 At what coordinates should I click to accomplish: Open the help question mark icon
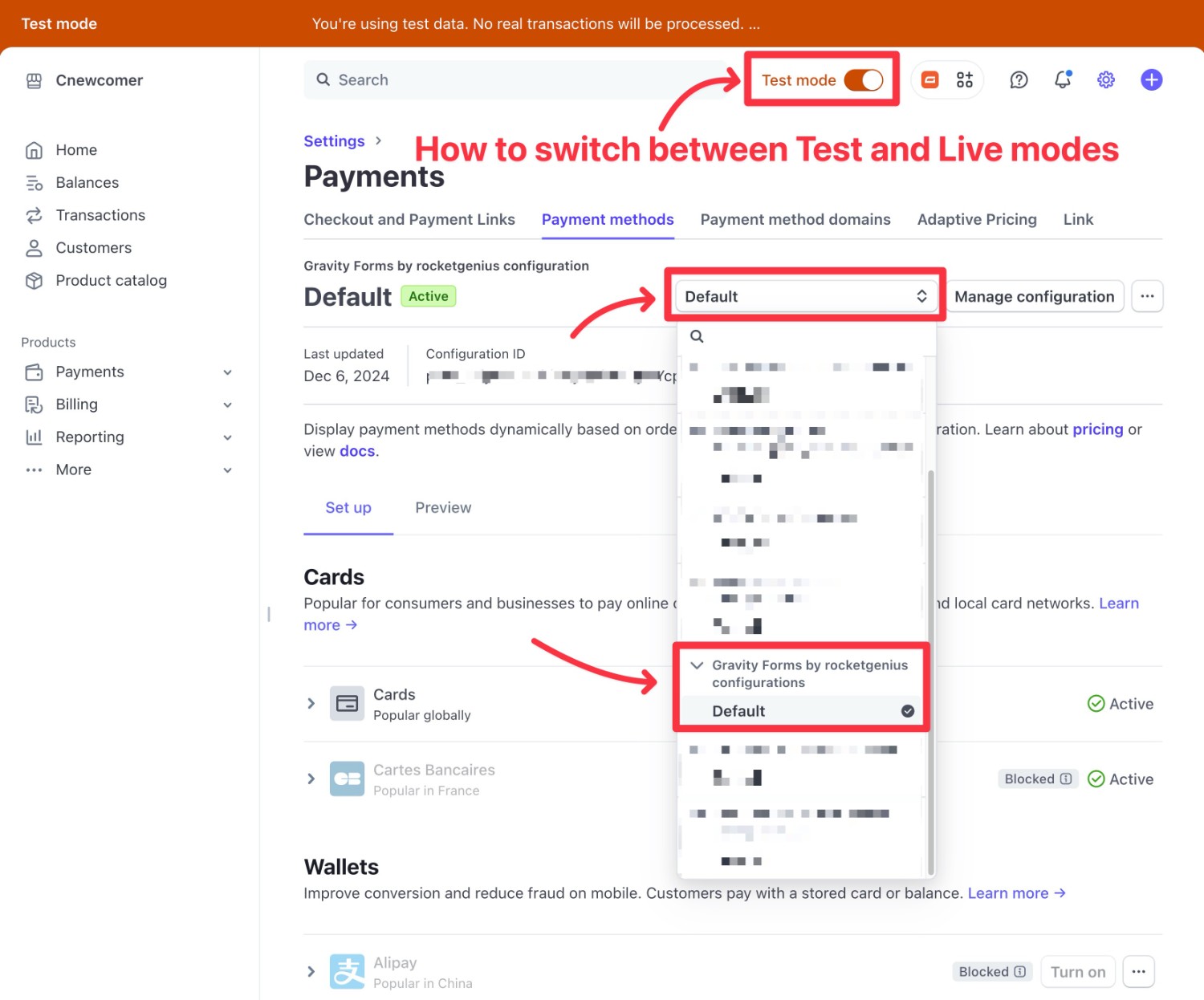coord(1019,79)
